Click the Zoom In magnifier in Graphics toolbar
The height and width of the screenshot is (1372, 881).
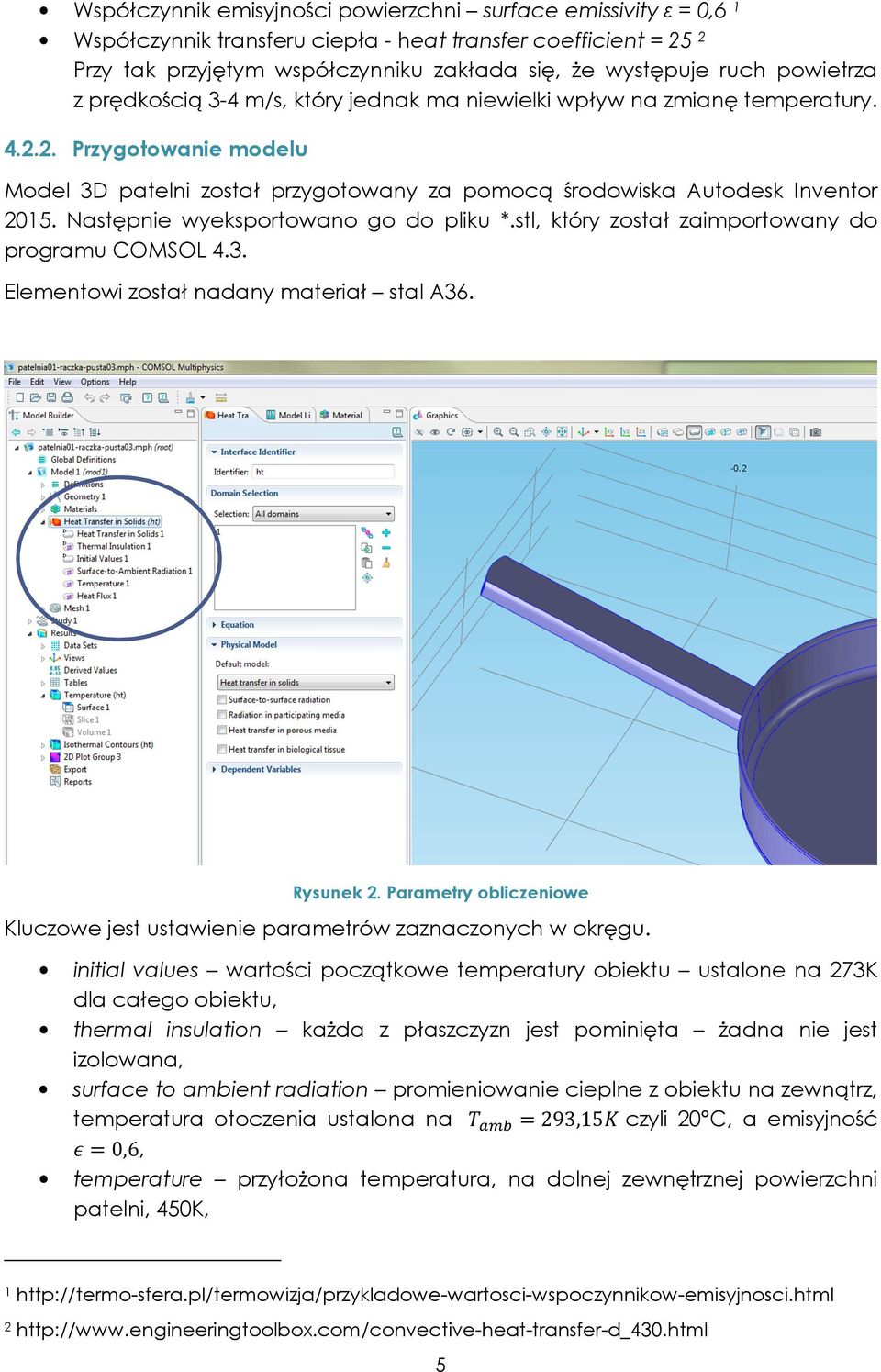[497, 431]
